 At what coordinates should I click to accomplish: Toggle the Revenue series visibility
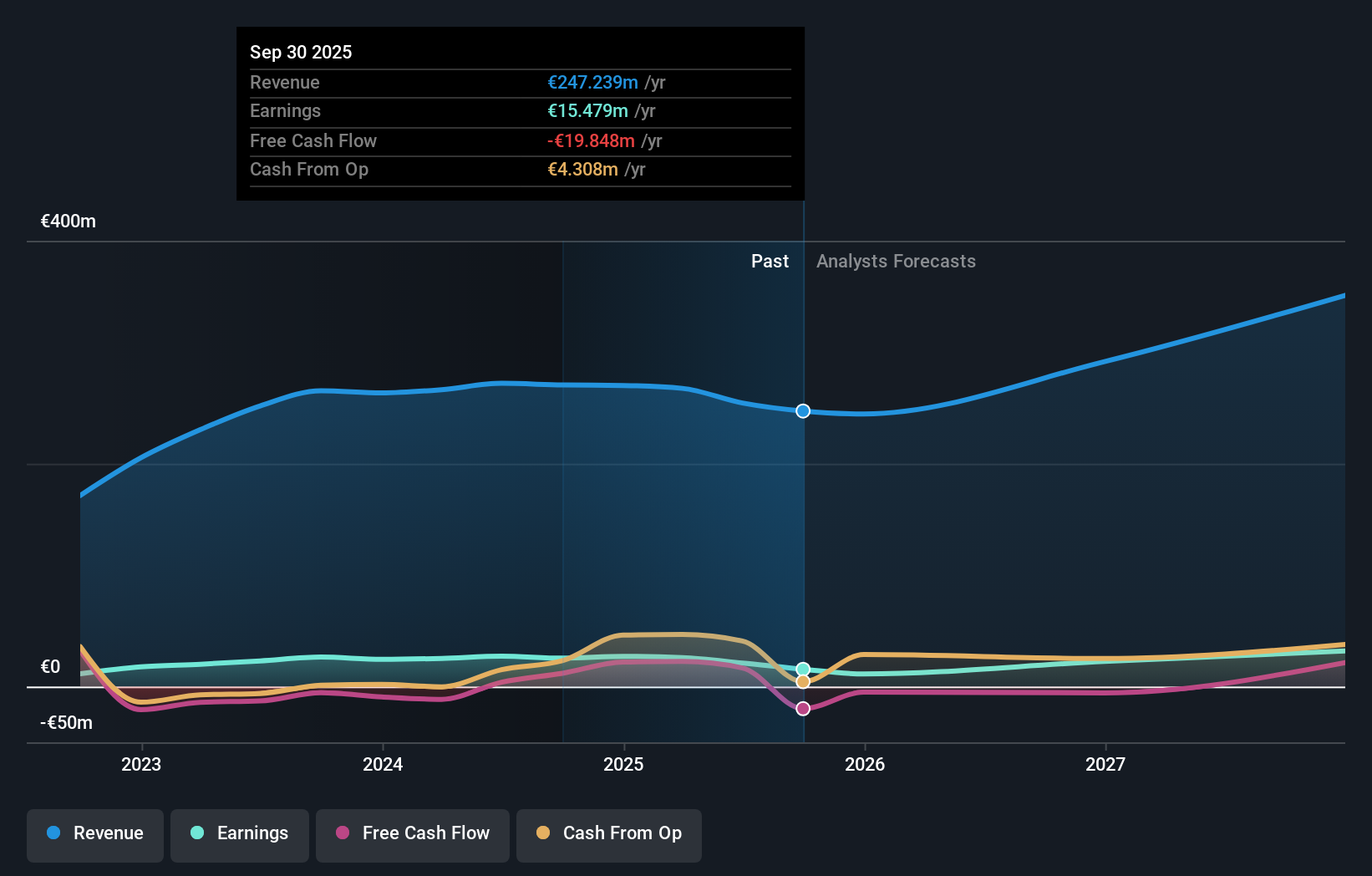point(94,833)
